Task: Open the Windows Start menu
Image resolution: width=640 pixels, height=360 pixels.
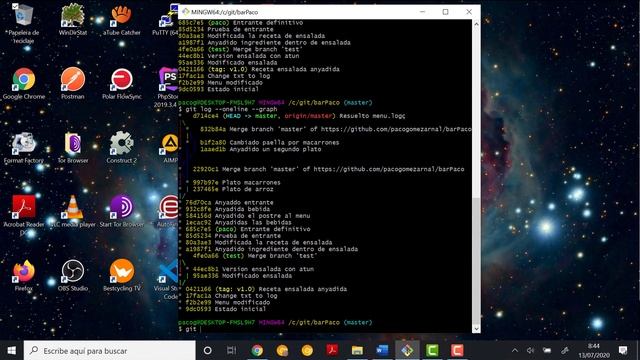Action: coord(12,350)
